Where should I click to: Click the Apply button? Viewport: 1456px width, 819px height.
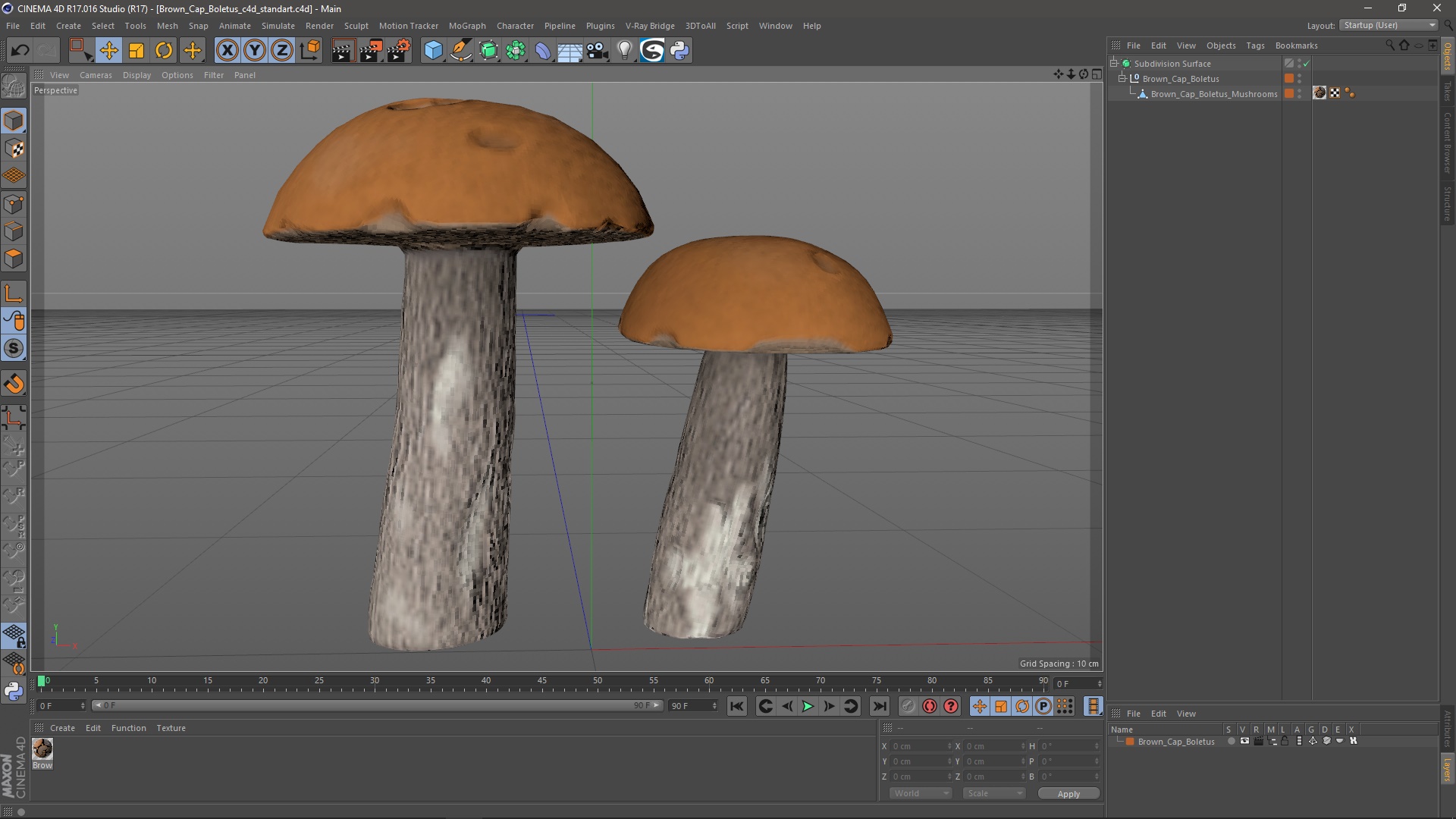1068,794
